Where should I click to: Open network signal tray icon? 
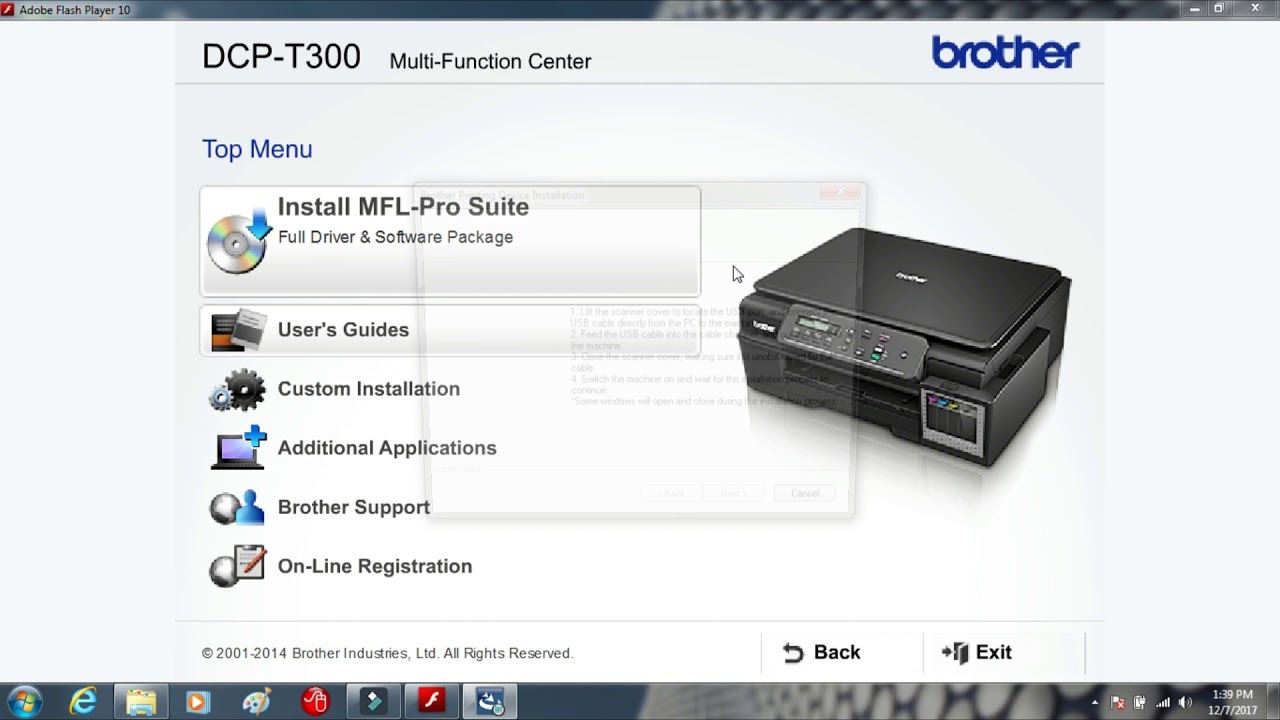pyautogui.click(x=1163, y=703)
